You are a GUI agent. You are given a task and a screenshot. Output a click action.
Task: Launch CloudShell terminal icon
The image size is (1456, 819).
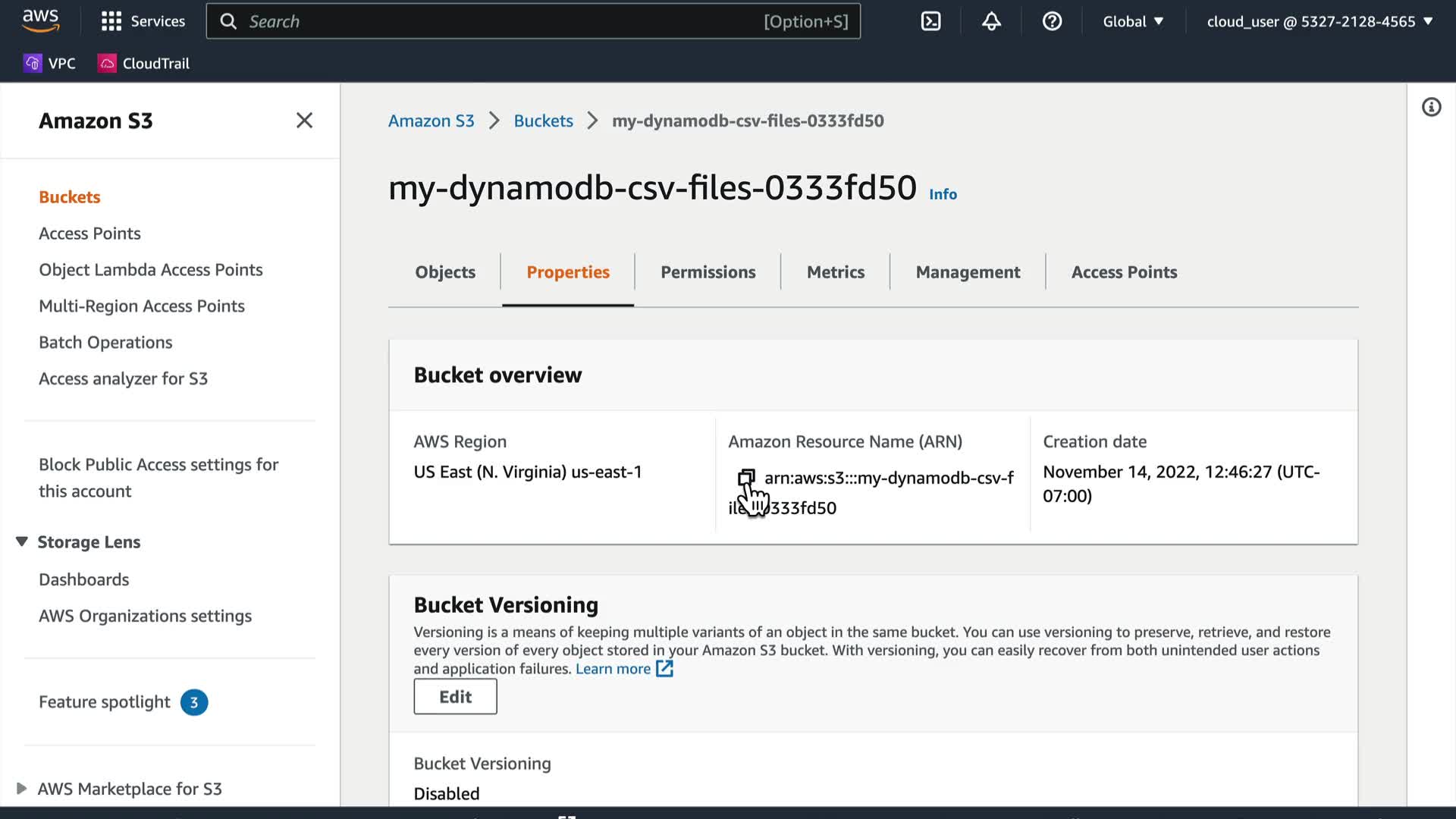[930, 21]
